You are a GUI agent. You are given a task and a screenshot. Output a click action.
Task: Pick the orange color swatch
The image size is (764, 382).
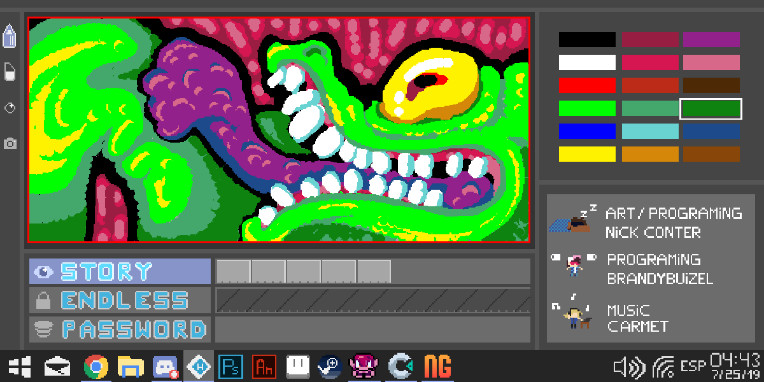pos(650,154)
